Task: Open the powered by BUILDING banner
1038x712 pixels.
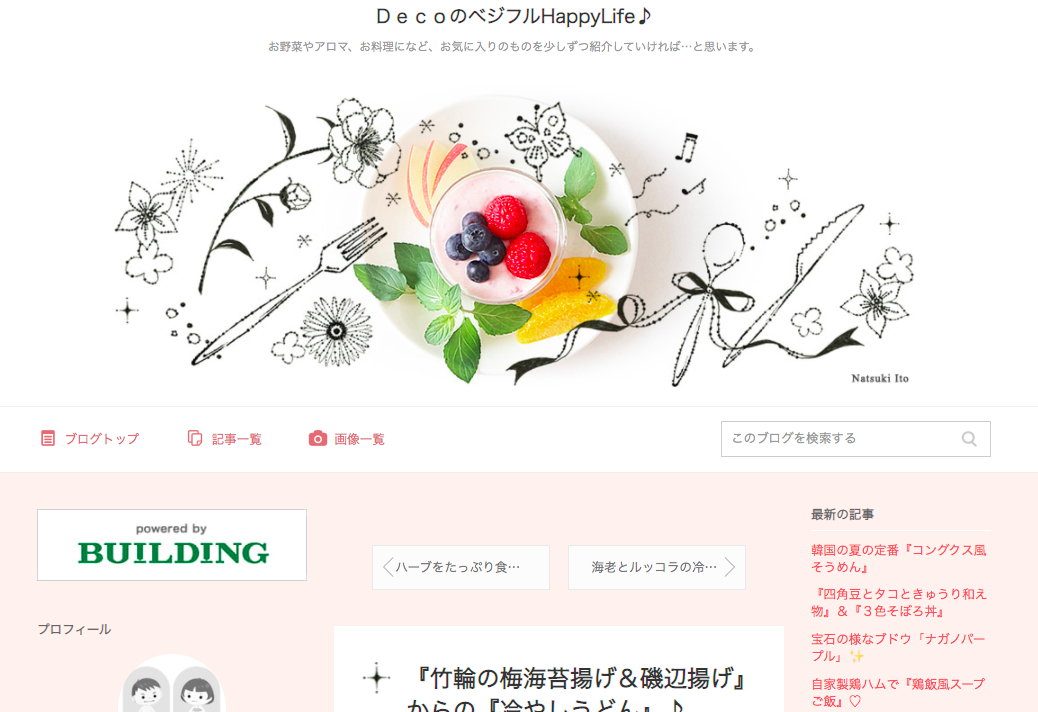Action: 172,545
